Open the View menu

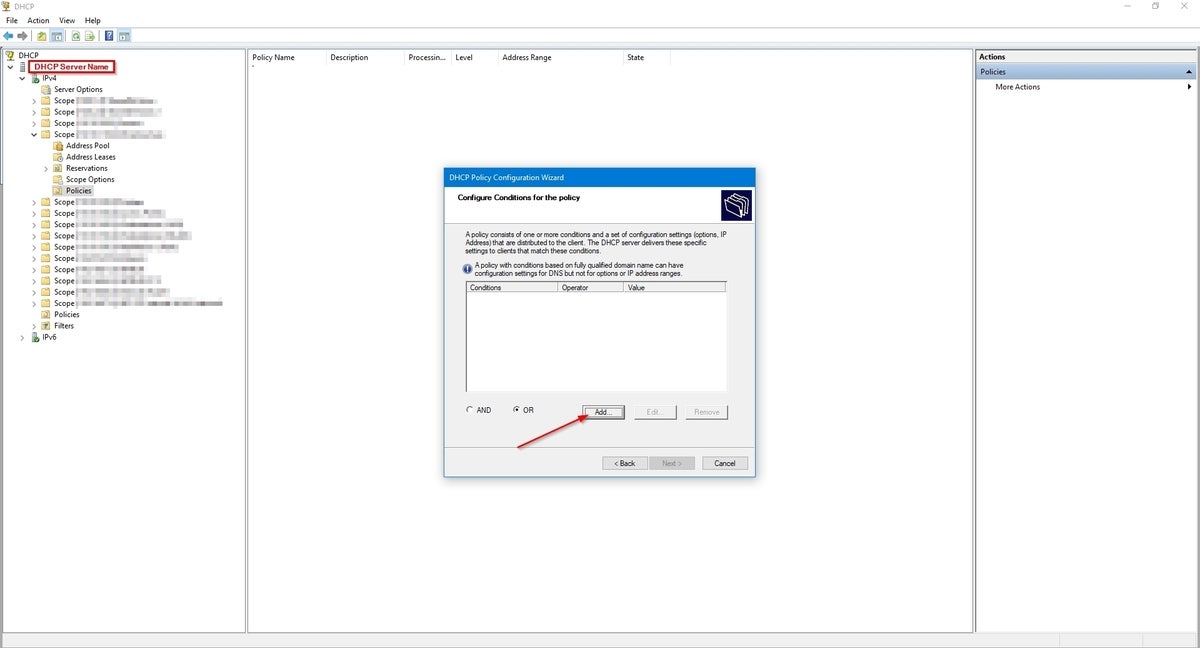(66, 20)
